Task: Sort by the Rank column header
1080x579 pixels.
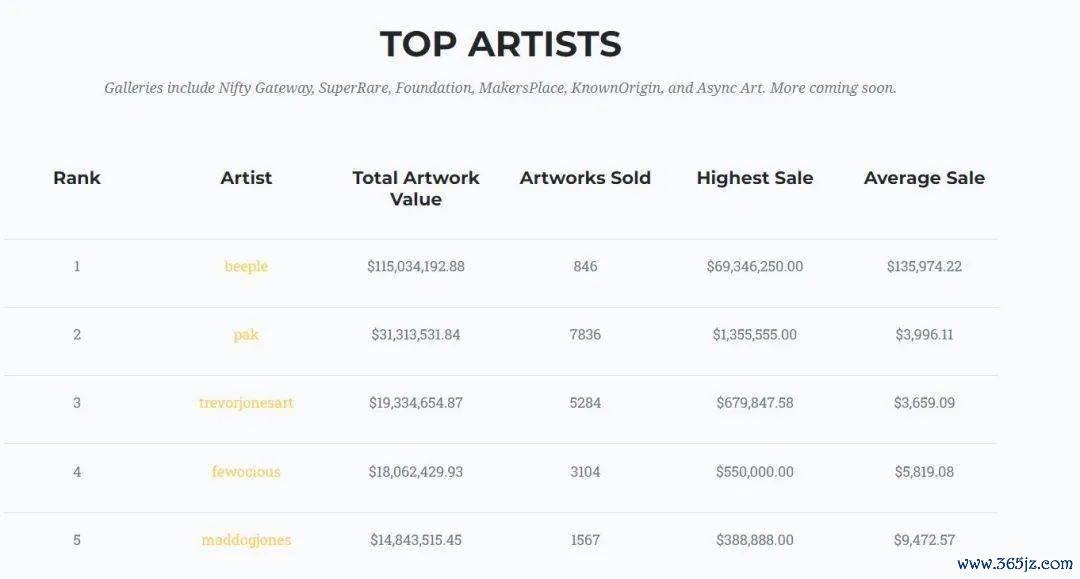Action: [x=76, y=178]
